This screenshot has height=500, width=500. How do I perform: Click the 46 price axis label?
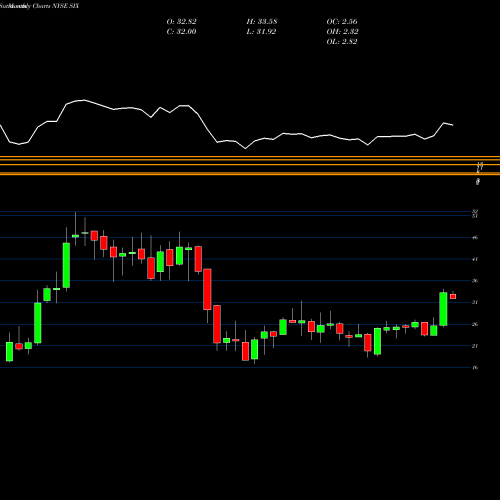475,238
